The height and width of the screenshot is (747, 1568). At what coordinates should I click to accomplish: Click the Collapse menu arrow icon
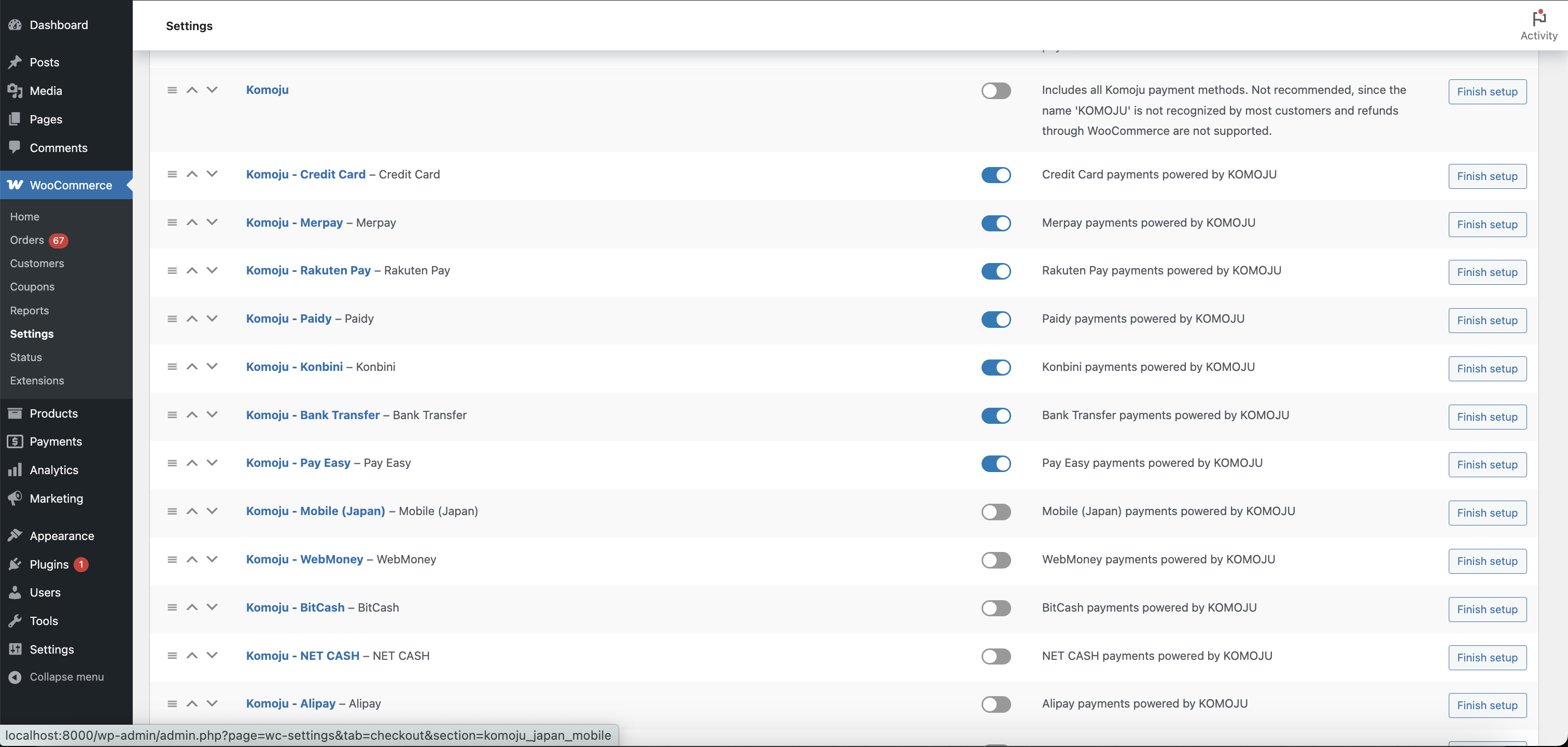pos(15,677)
